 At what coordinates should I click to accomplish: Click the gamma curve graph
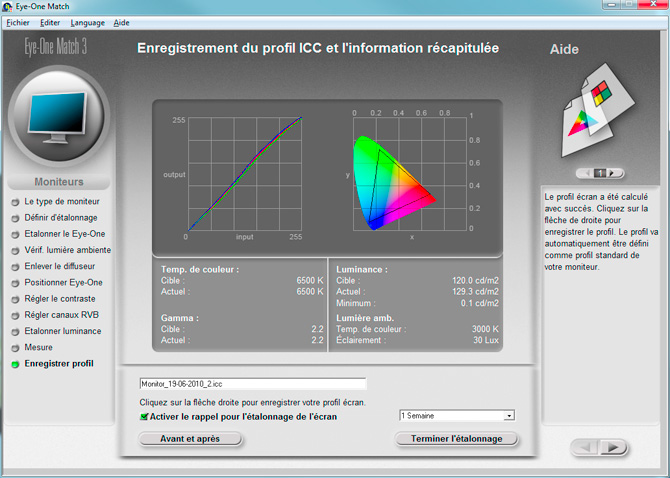[x=245, y=174]
